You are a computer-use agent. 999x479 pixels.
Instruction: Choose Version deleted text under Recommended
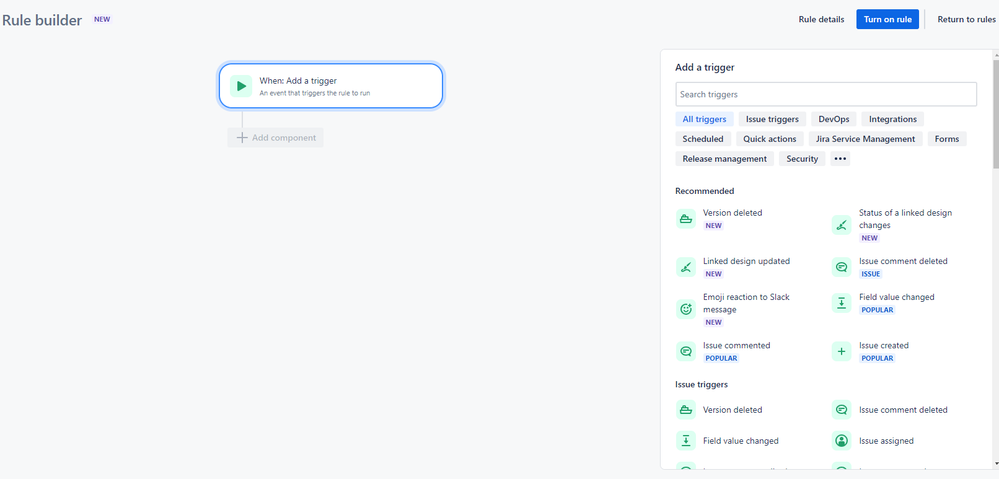pos(732,213)
